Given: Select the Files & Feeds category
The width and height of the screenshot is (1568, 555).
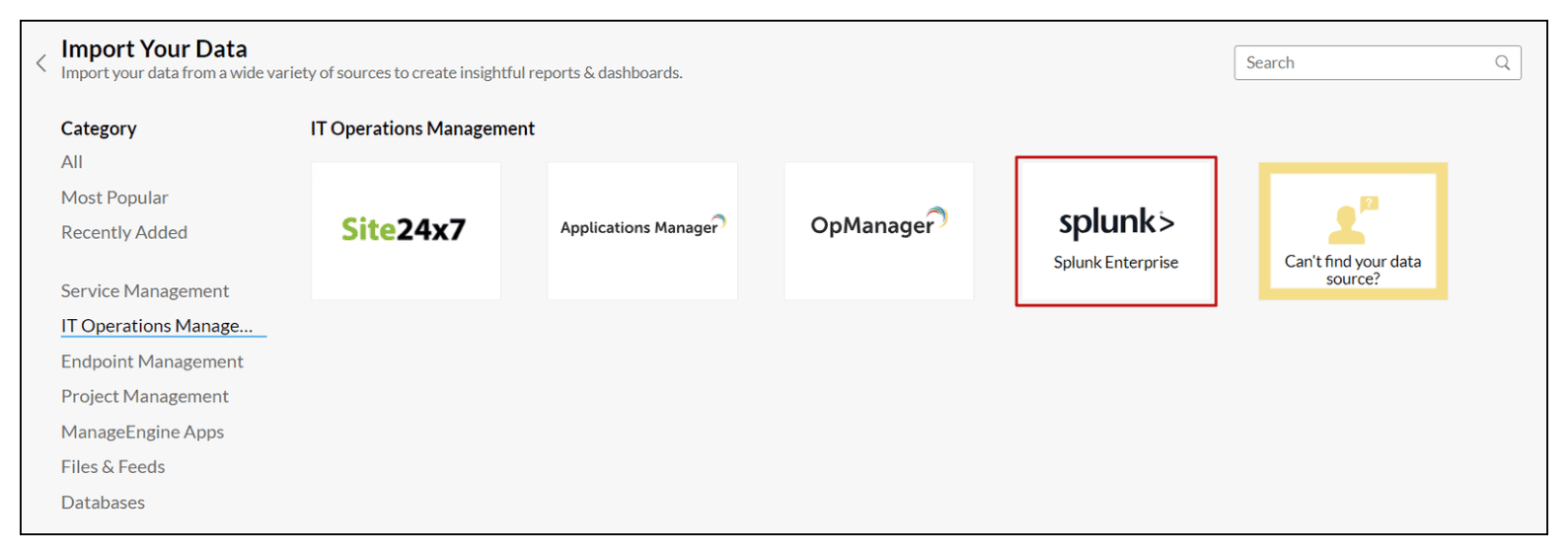Looking at the screenshot, I should 113,467.
